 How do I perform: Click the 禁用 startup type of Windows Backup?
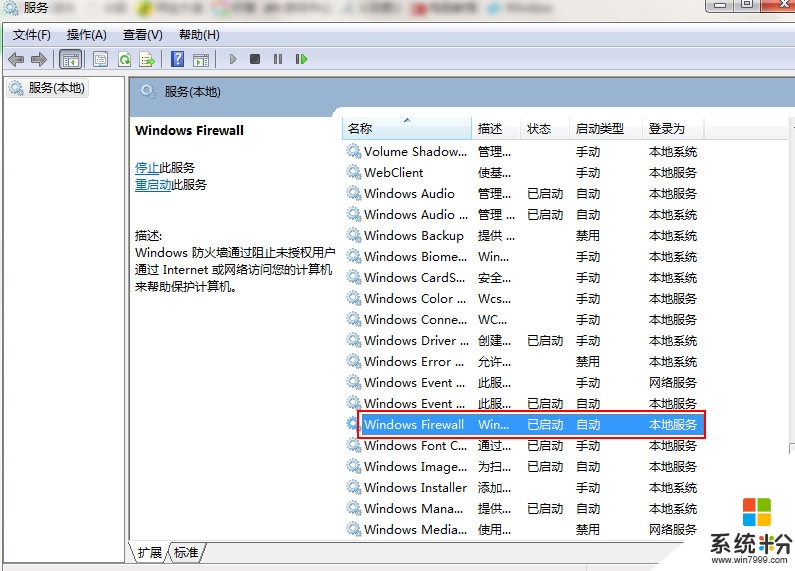tap(588, 236)
